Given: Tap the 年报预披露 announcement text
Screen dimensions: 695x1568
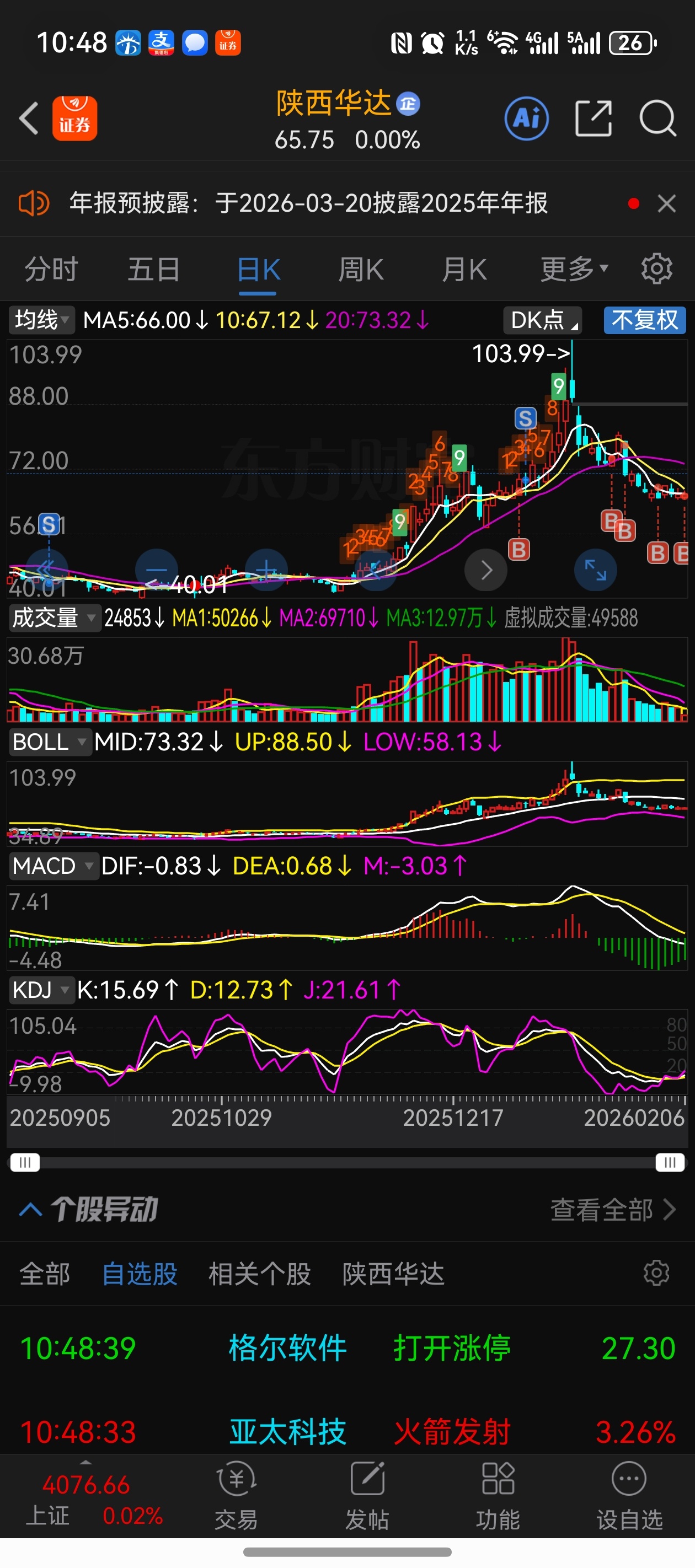Looking at the screenshot, I should click(x=308, y=203).
